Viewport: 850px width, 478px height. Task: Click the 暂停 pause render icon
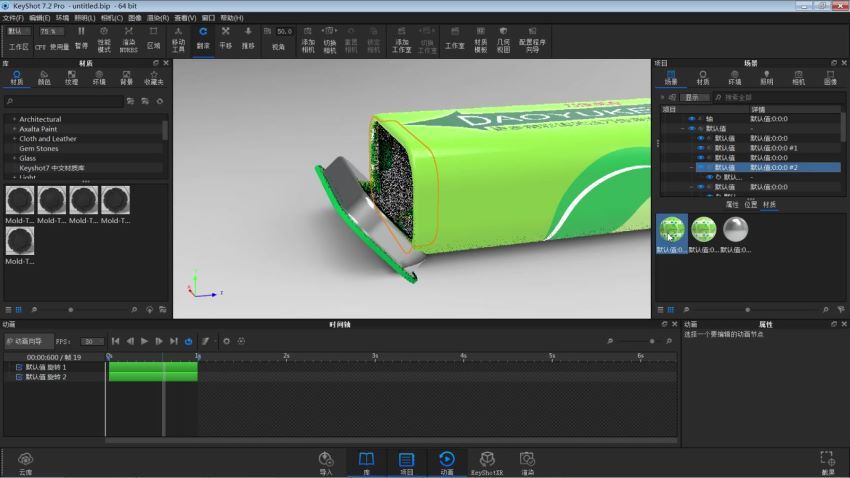pyautogui.click(x=81, y=38)
